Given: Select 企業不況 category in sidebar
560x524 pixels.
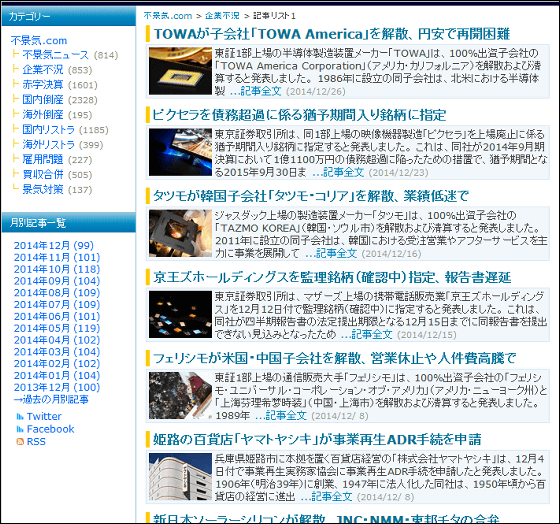Looking at the screenshot, I should click(x=43, y=70).
